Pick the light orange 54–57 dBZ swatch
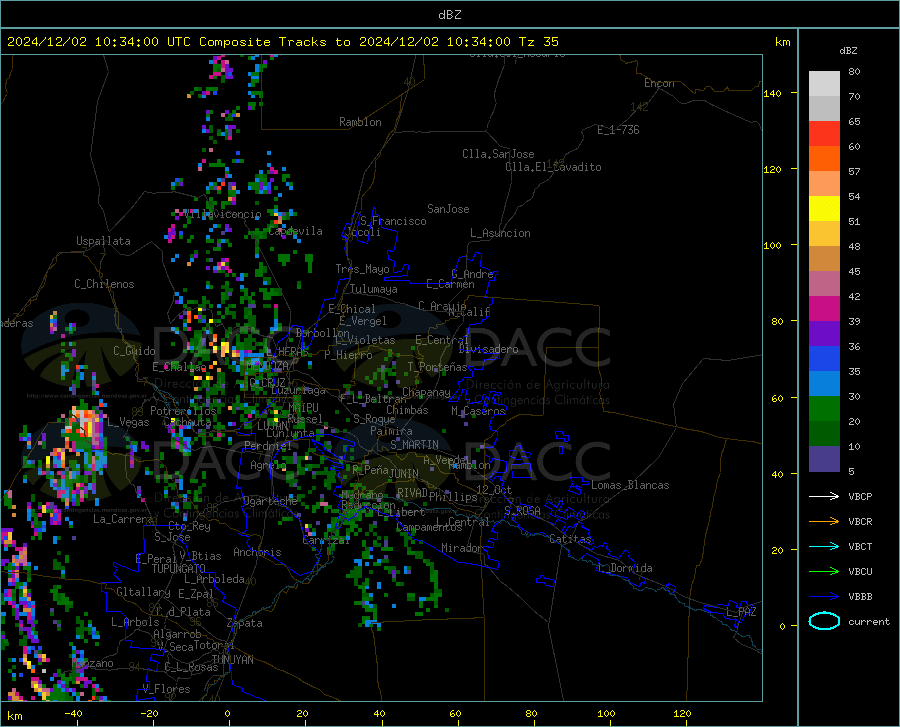Image resolution: width=900 pixels, height=727 pixels. (824, 184)
